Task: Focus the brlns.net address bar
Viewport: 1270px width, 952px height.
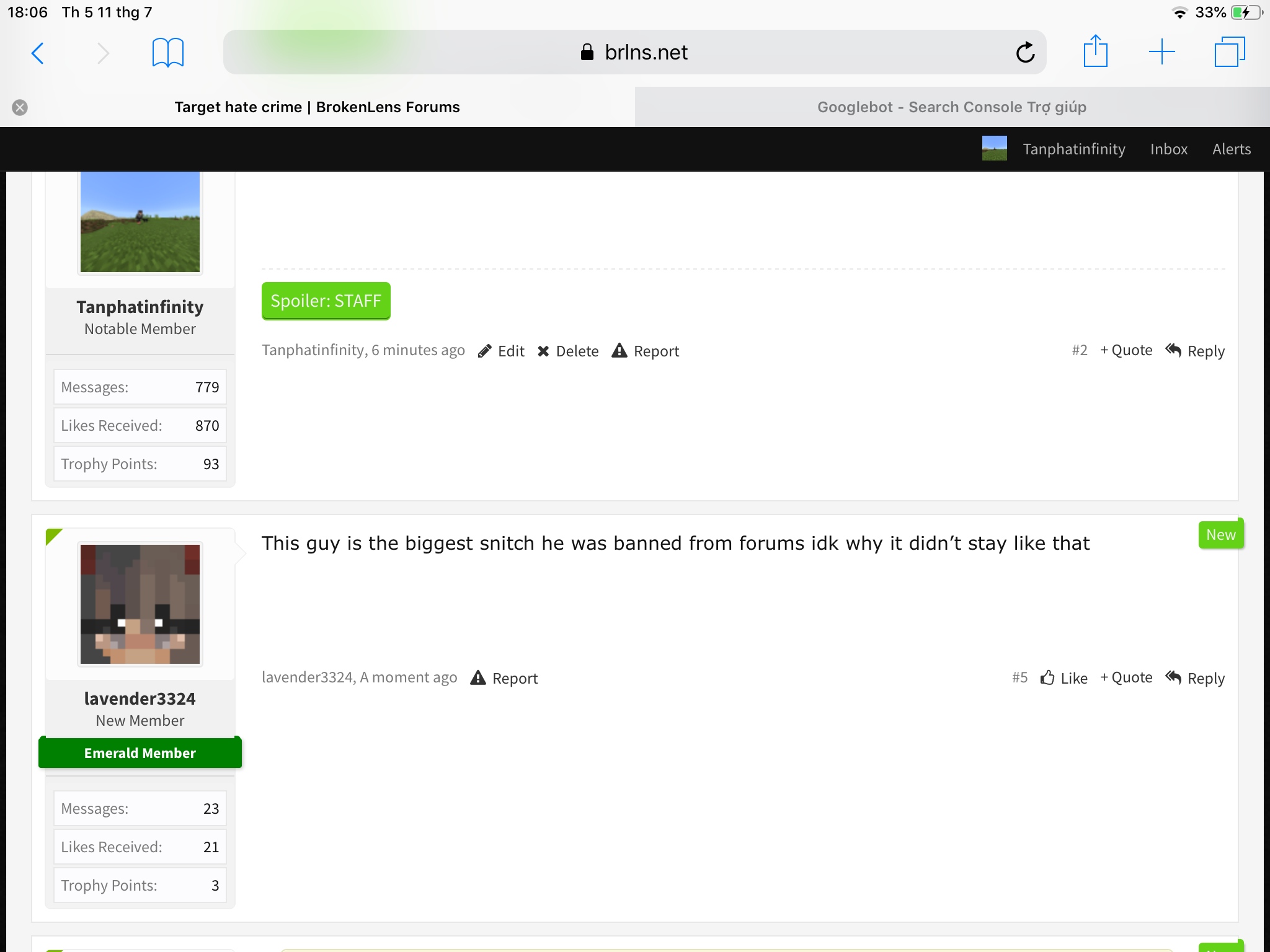Action: coord(634,53)
